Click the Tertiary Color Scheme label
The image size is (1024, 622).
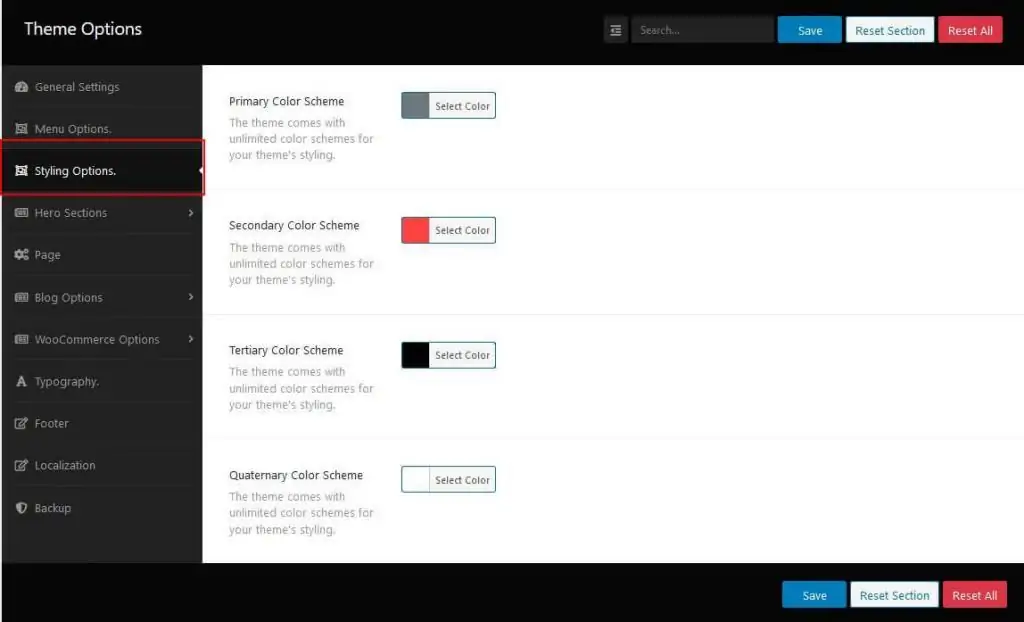click(286, 350)
